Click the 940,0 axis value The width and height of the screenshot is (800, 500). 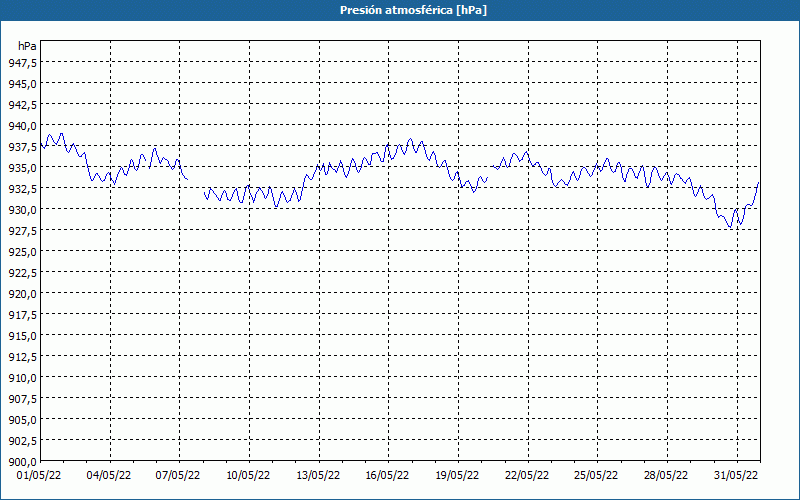[x=22, y=126]
